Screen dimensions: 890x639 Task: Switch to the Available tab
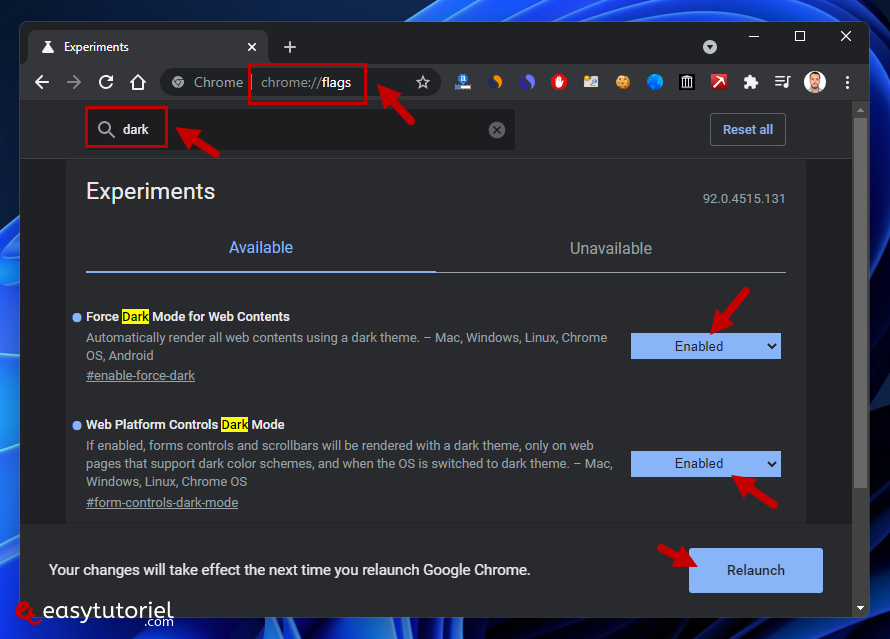tap(261, 247)
